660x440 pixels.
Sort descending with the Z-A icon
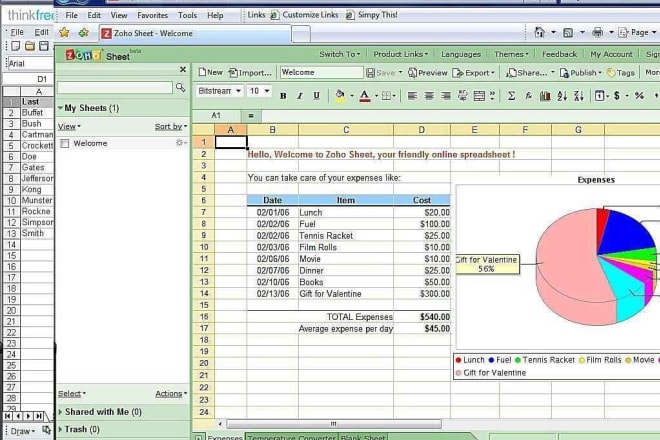click(x=579, y=96)
